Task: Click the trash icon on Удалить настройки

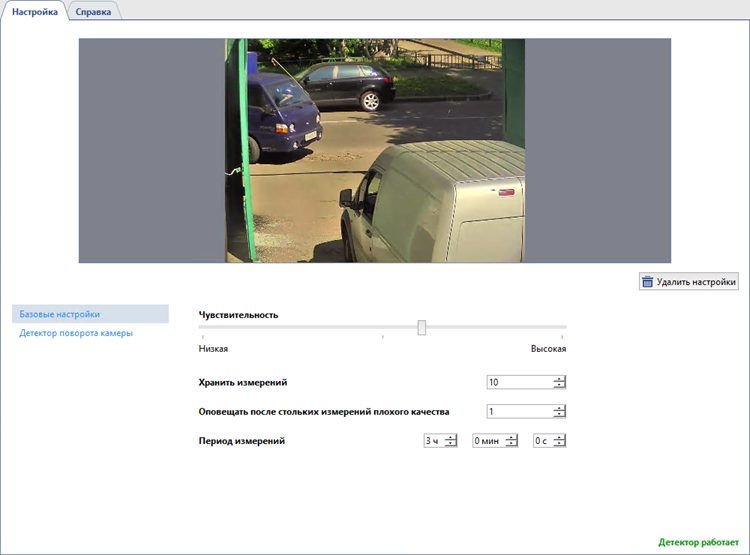Action: click(648, 282)
